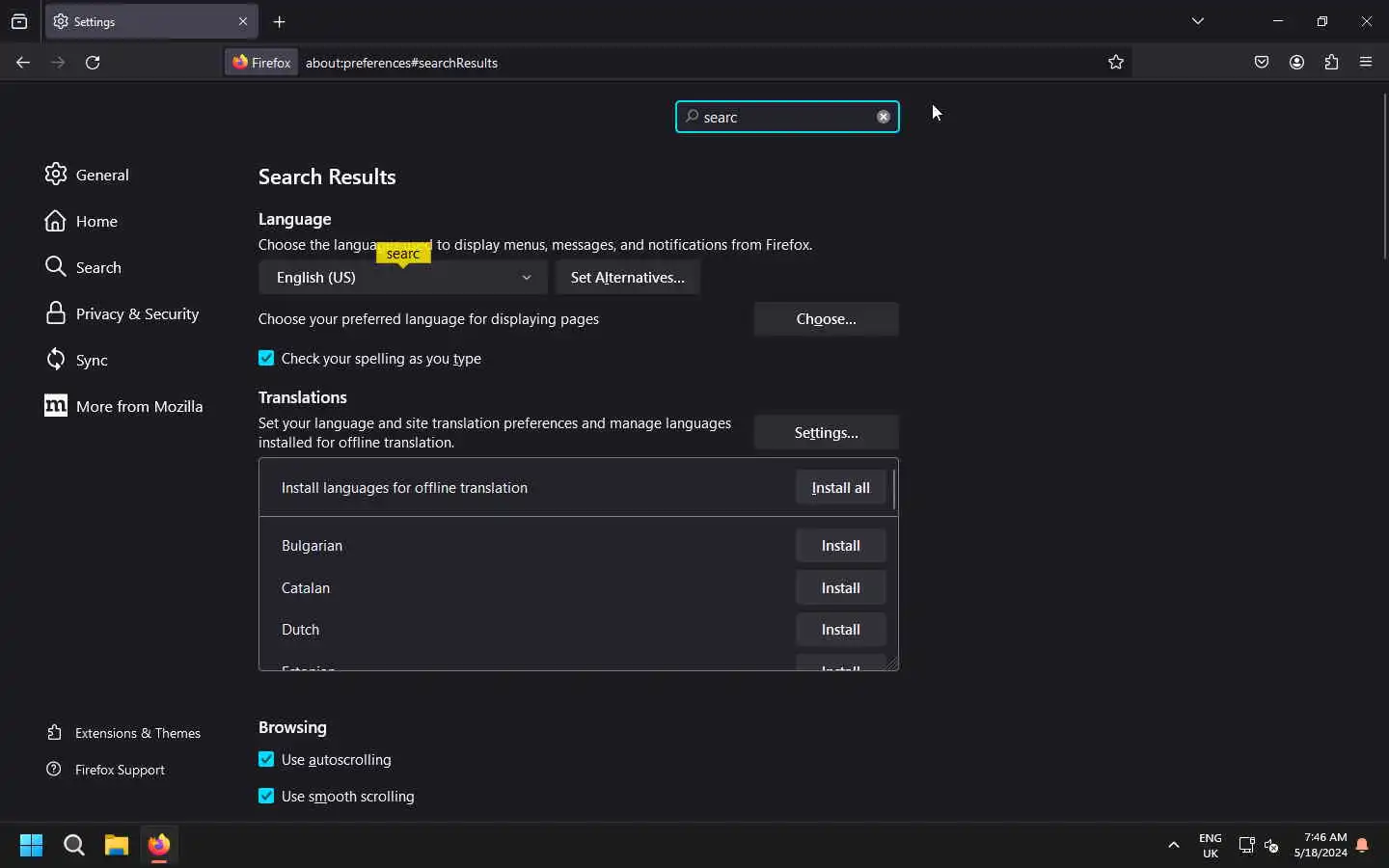The width and height of the screenshot is (1389, 868).
Task: Disable Use autoscrolling checkbox
Action: 266,760
